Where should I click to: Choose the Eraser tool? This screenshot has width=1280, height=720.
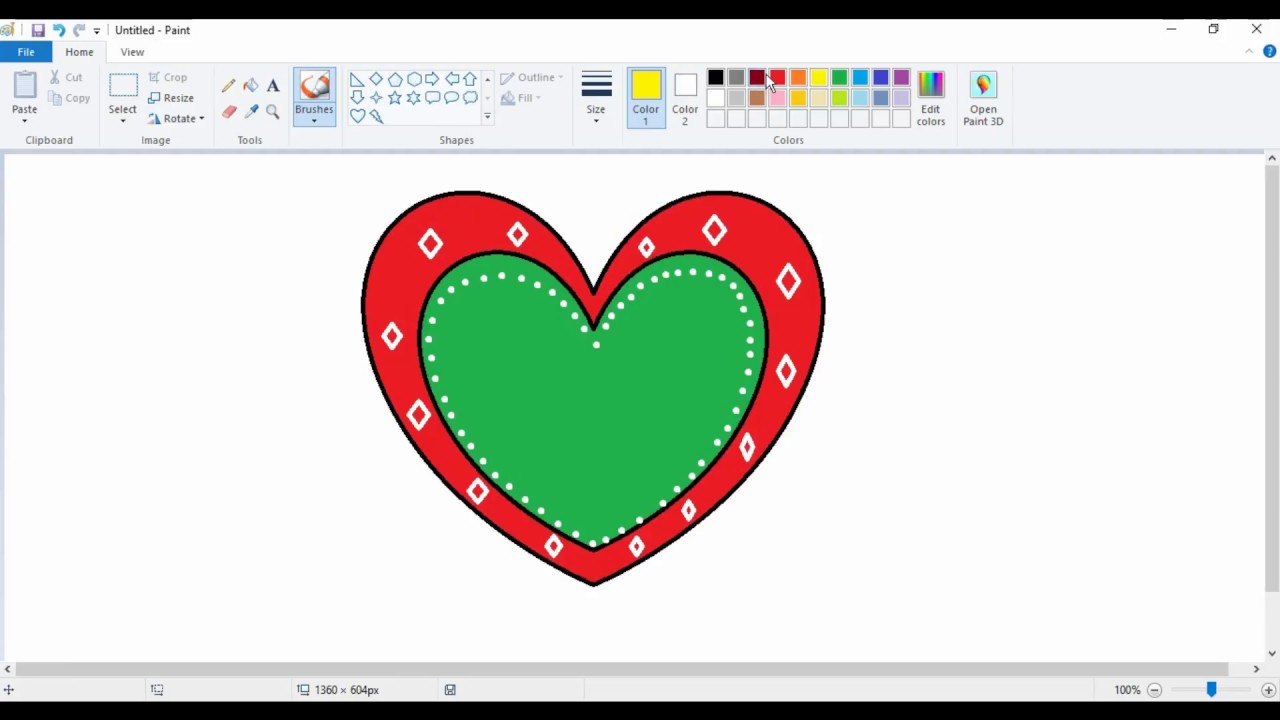click(229, 112)
